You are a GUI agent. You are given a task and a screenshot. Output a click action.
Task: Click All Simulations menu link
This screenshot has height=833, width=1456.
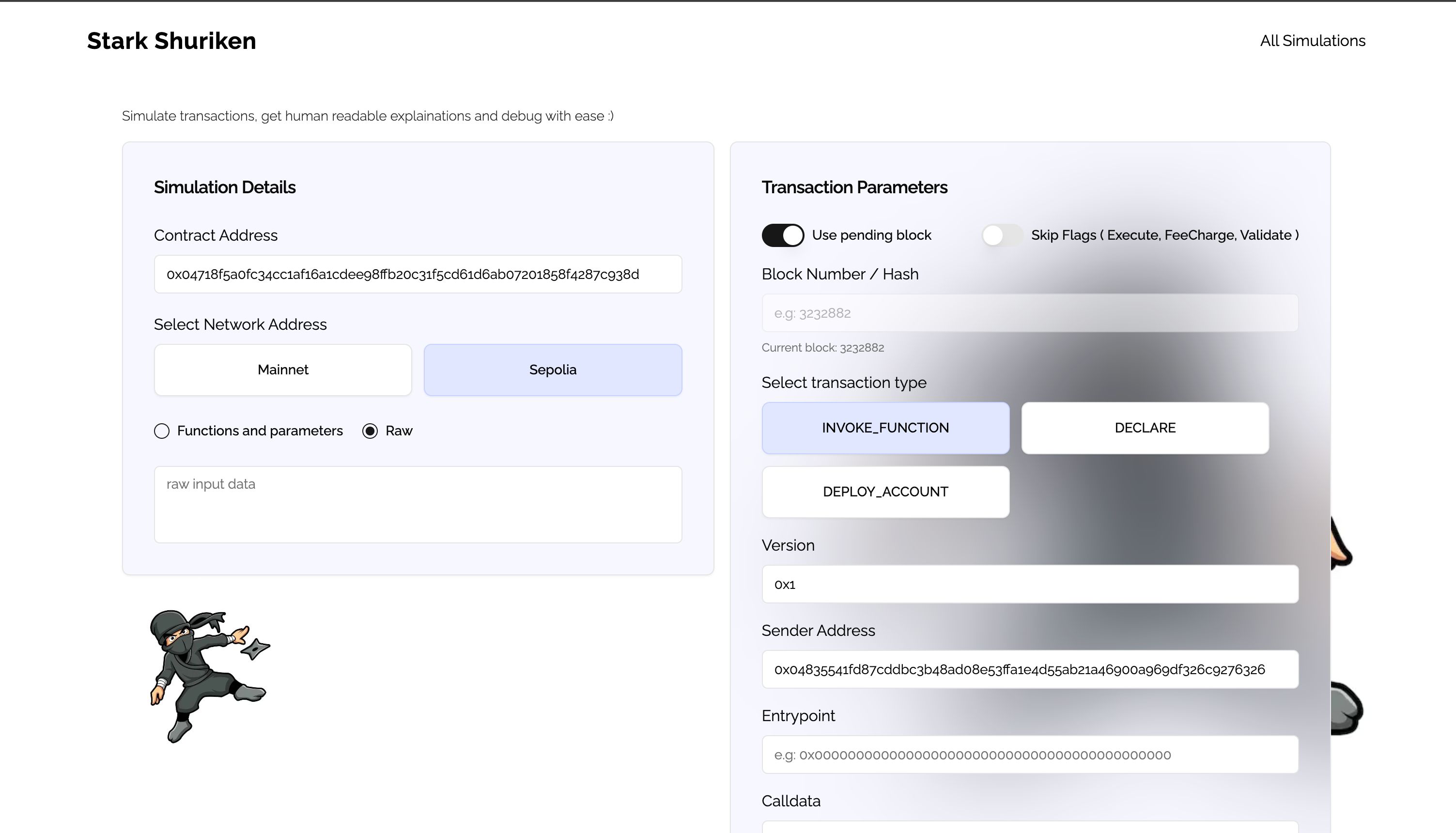[x=1313, y=41]
